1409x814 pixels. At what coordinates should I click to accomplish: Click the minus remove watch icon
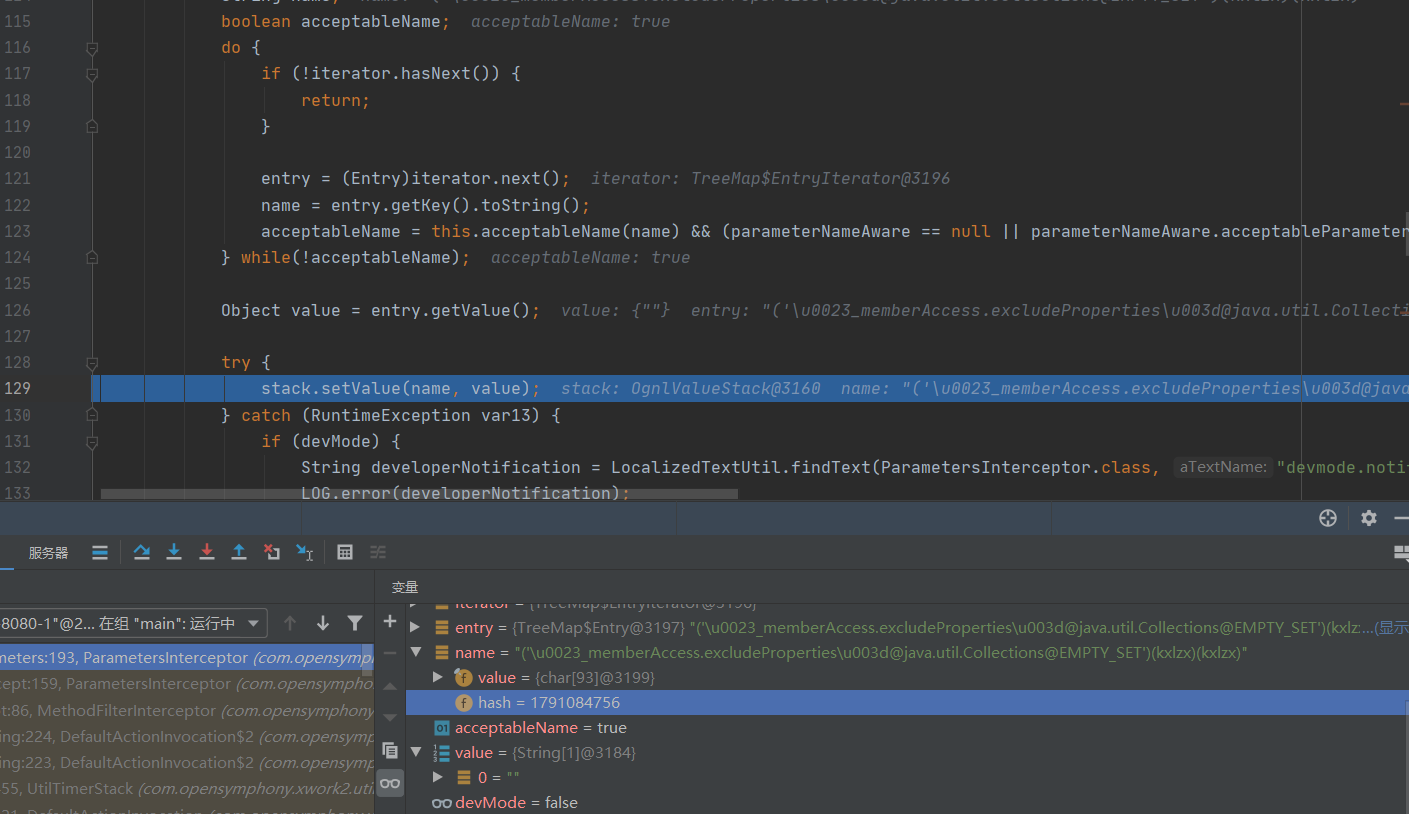390,653
